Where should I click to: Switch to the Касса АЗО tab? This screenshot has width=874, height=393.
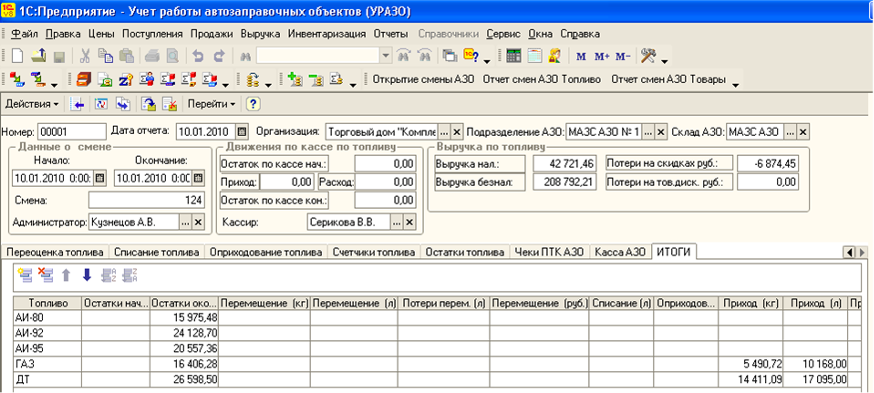[620, 252]
